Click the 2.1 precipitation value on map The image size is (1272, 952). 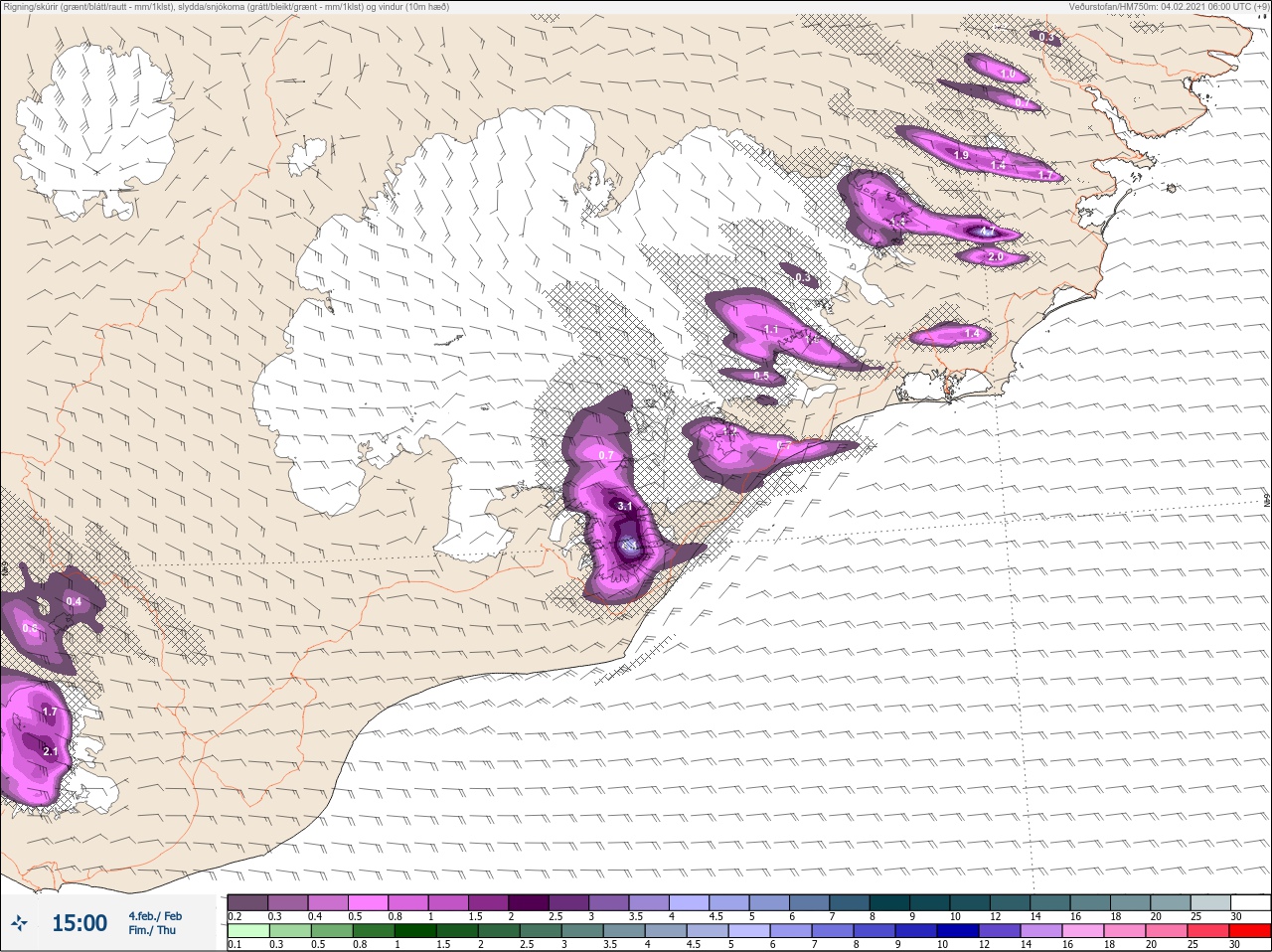51,752
